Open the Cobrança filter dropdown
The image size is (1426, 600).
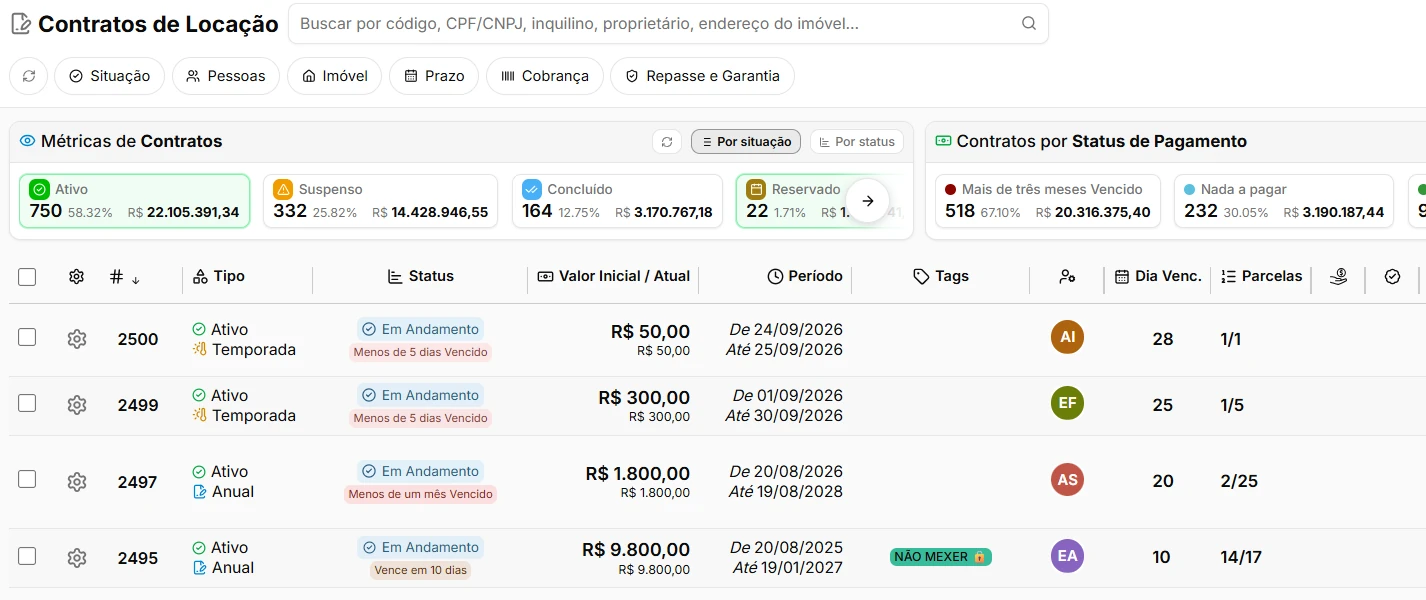[545, 76]
